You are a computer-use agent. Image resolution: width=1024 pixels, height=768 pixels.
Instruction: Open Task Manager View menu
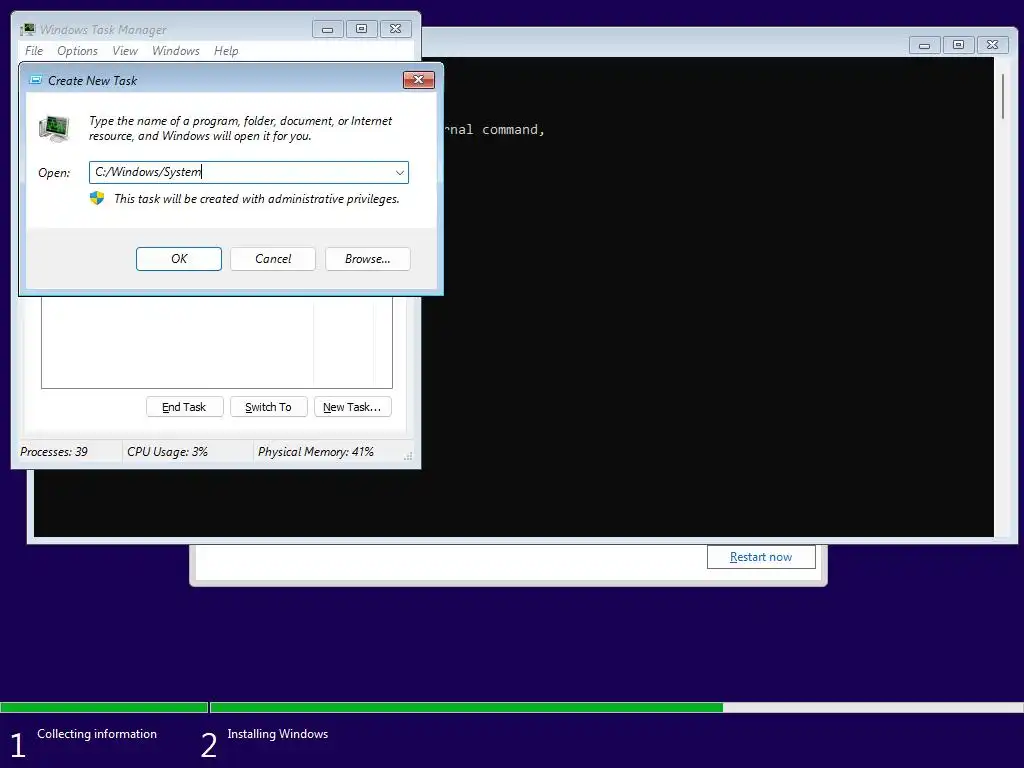(x=125, y=51)
